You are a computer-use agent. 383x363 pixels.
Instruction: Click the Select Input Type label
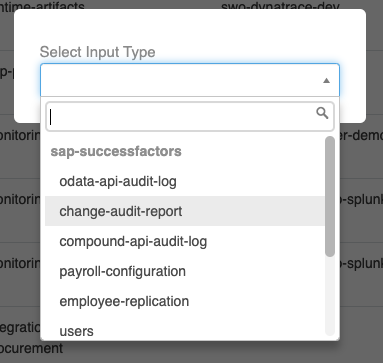tap(97, 52)
